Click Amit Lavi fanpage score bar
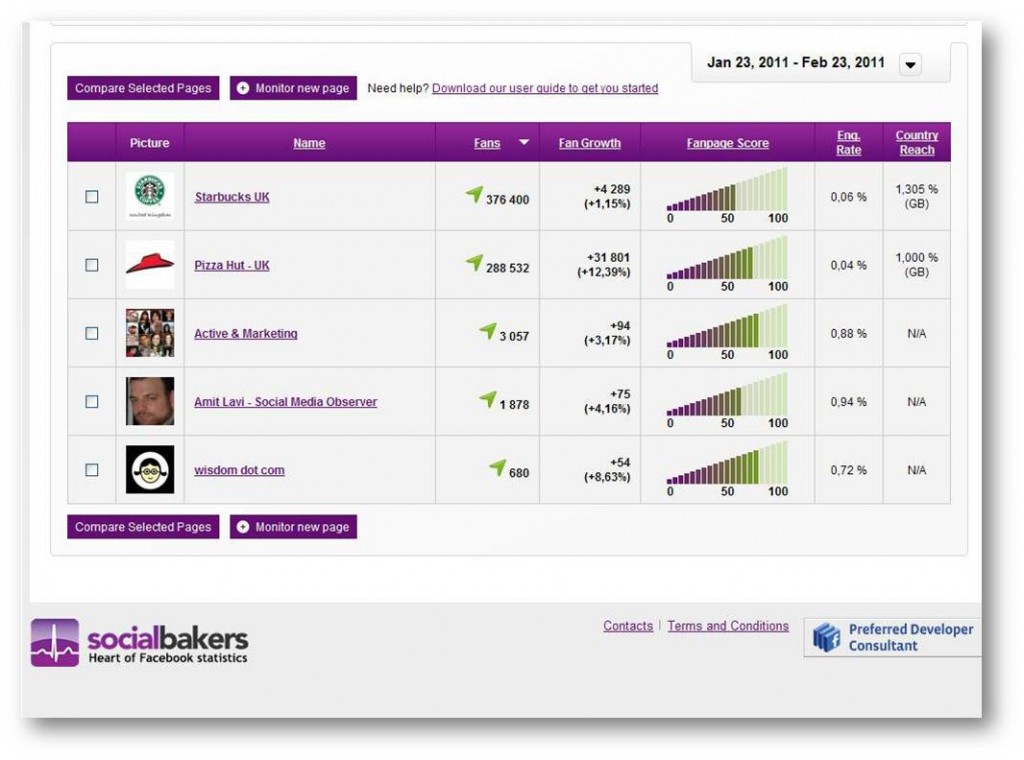Image resolution: width=1024 pixels, height=760 pixels. tap(727, 394)
